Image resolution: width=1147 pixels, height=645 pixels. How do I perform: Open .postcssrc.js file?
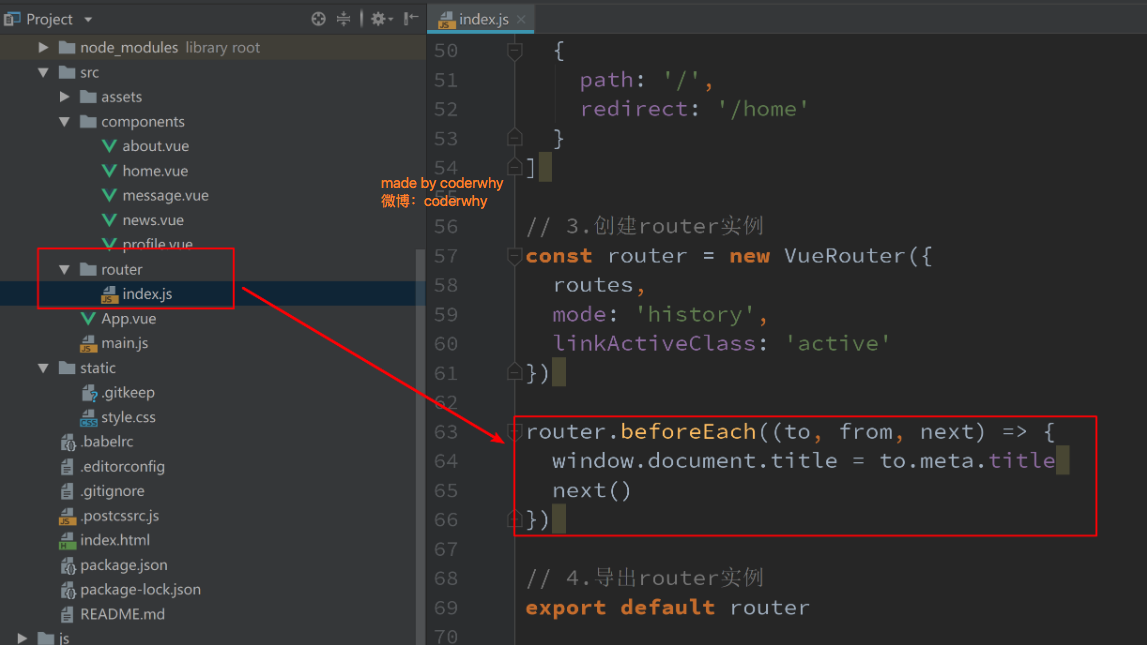click(119, 516)
